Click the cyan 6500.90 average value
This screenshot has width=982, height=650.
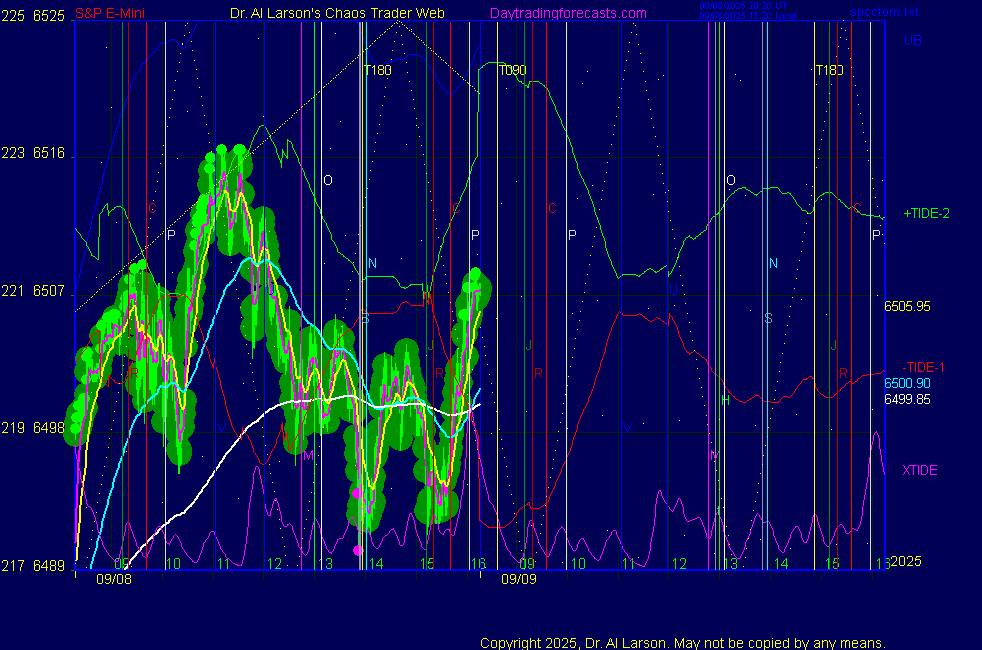[907, 383]
